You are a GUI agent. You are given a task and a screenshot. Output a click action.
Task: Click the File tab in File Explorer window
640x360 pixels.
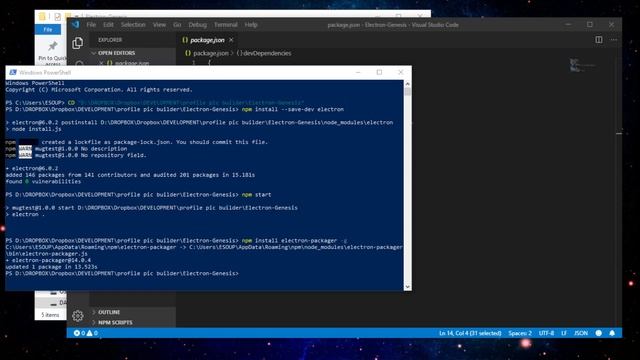tap(48, 29)
